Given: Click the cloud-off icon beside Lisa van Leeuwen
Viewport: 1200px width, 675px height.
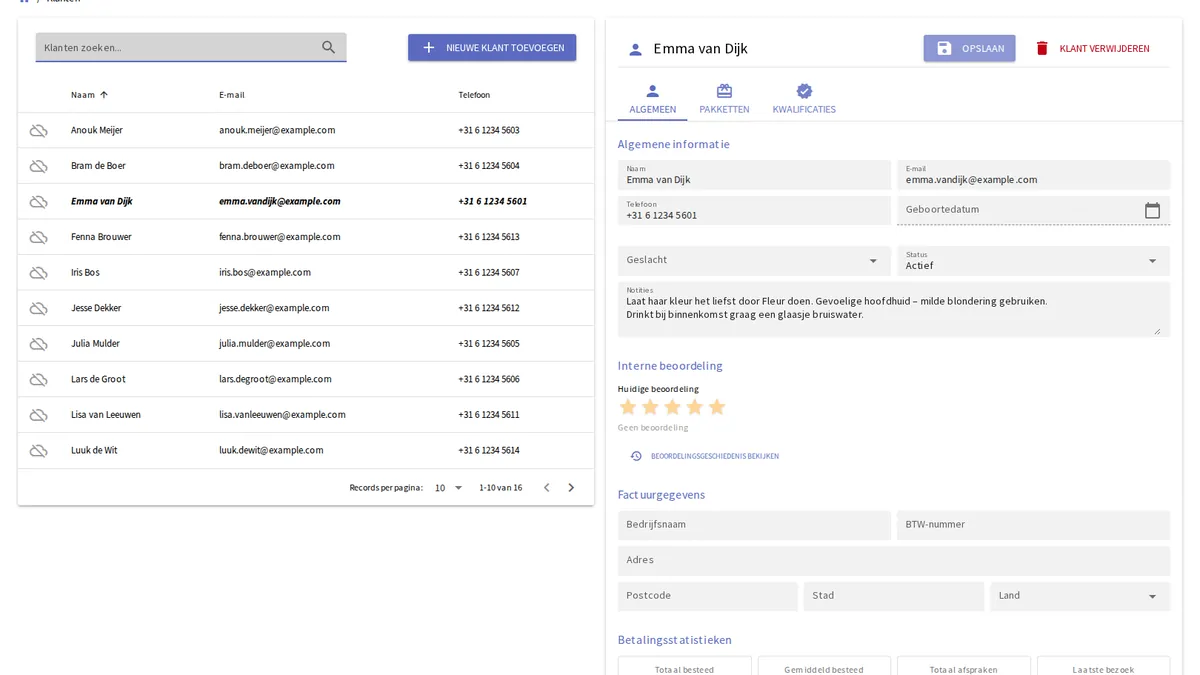Looking at the screenshot, I should coord(38,415).
